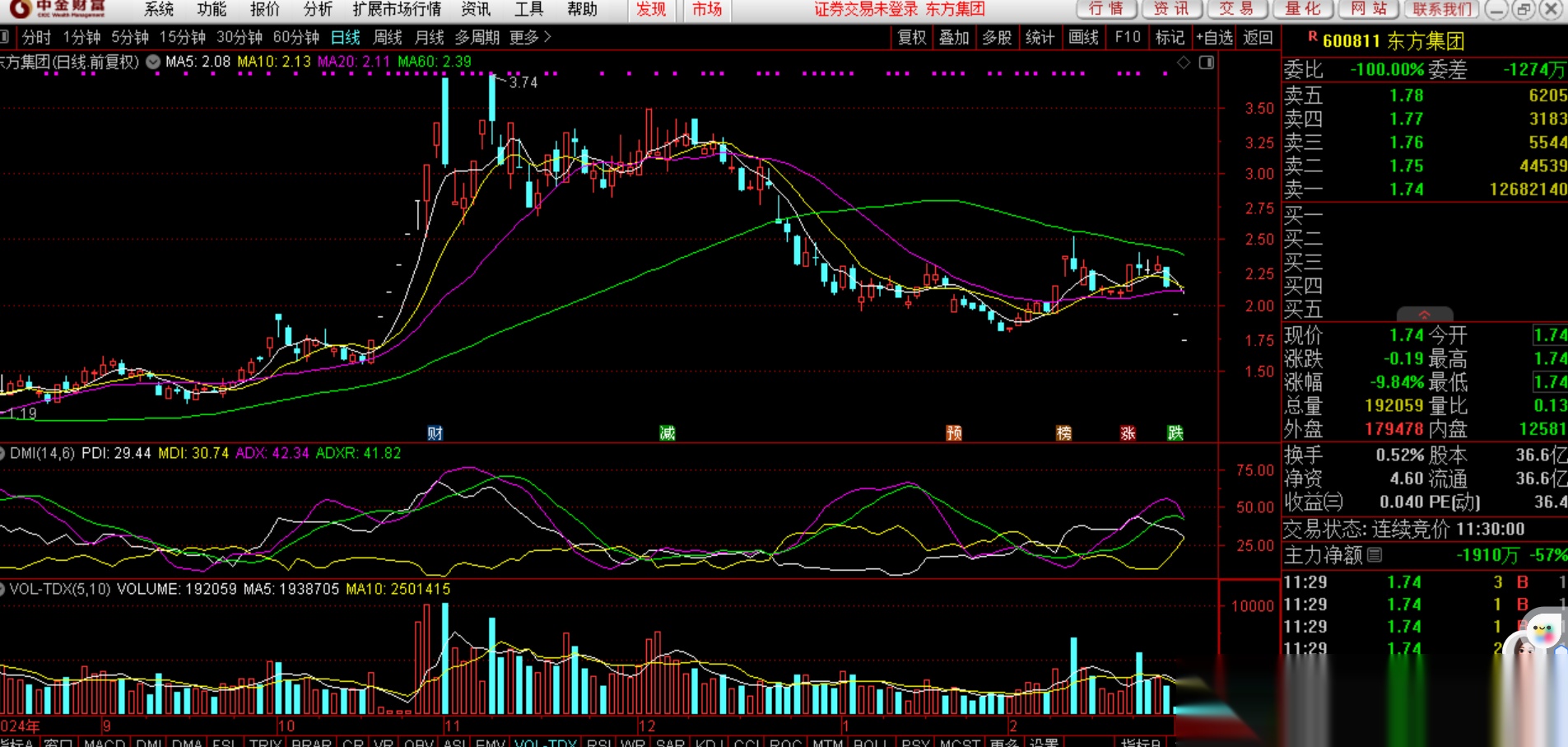Screen dimensions: 1568x747
Task: Click the 减 marker below the chart
Action: click(668, 433)
